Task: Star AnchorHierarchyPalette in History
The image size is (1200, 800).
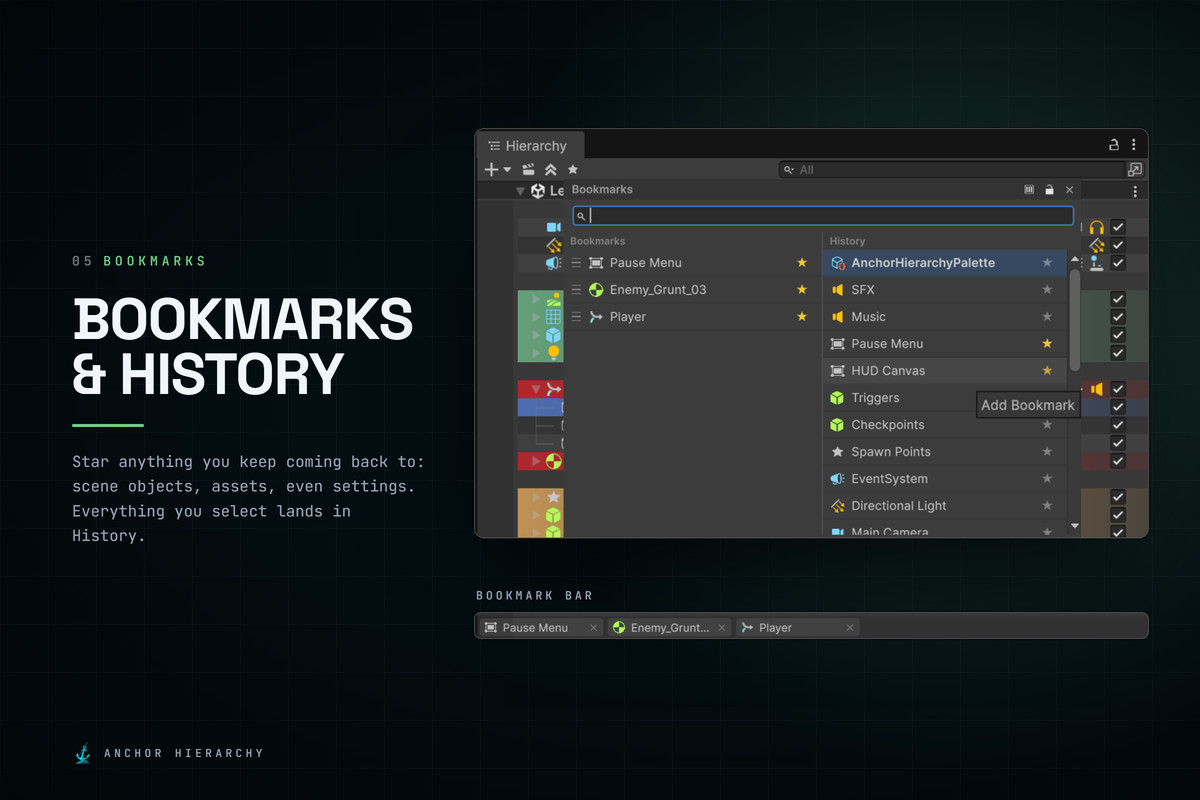Action: coord(1047,263)
